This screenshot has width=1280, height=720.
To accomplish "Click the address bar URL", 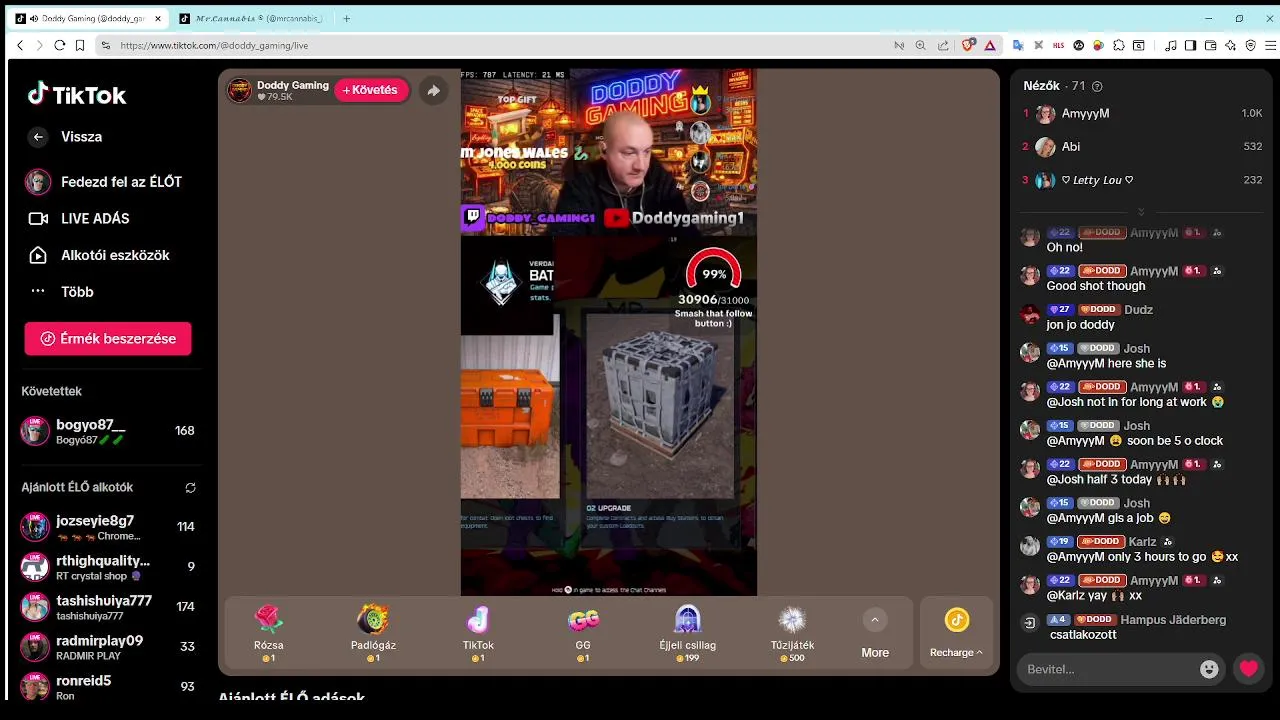I will pyautogui.click(x=214, y=46).
